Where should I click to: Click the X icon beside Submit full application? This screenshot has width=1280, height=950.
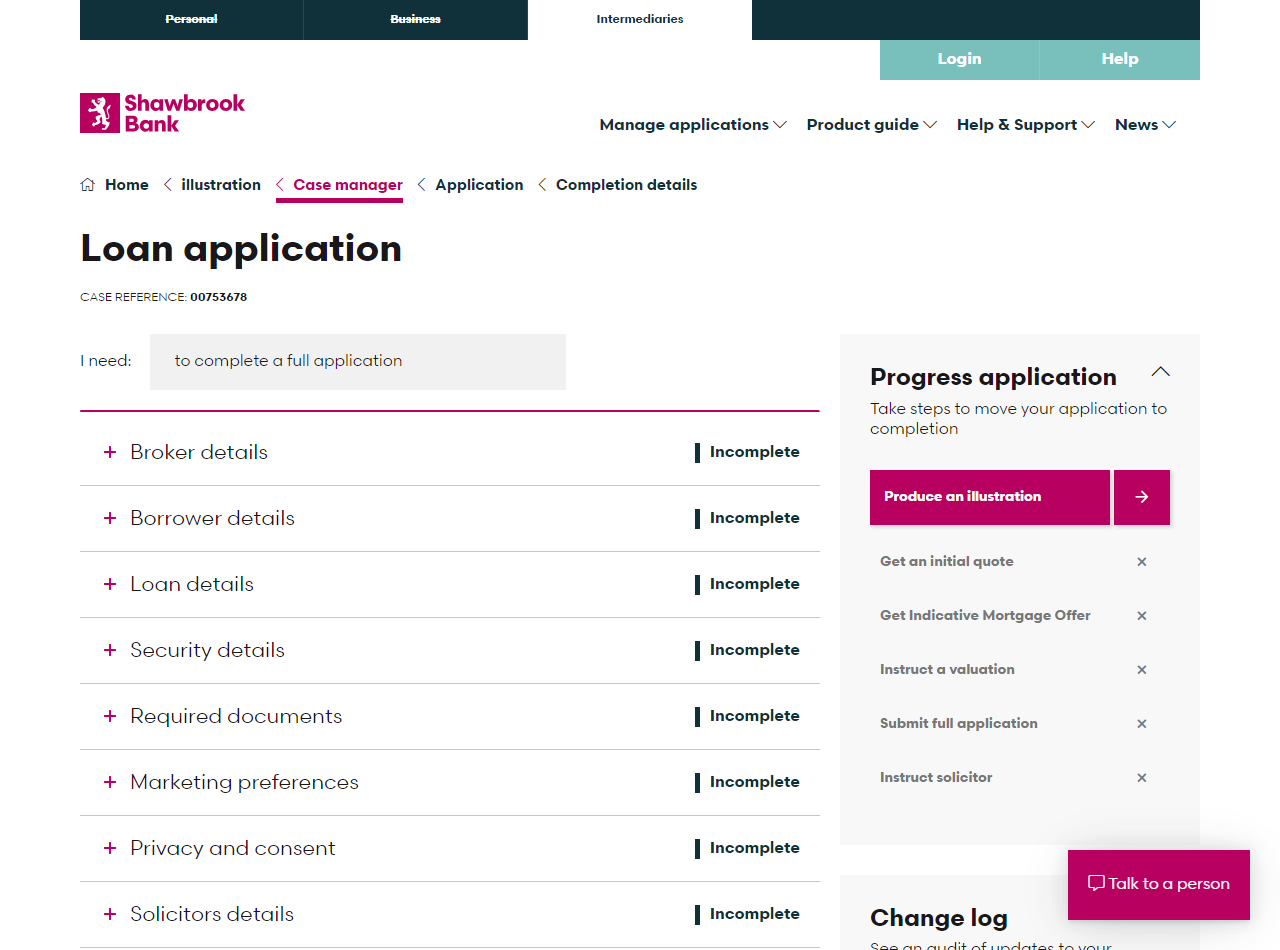click(1141, 724)
